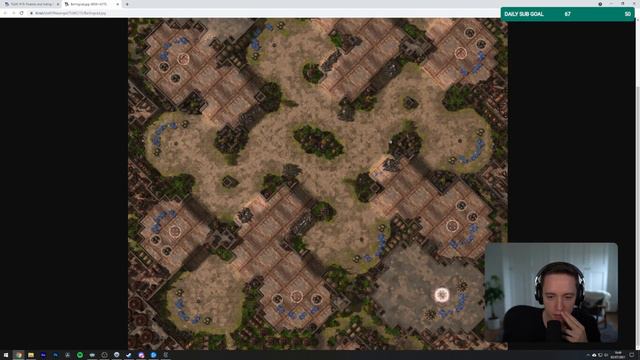Open File Explorer from the taskbar

(31, 355)
